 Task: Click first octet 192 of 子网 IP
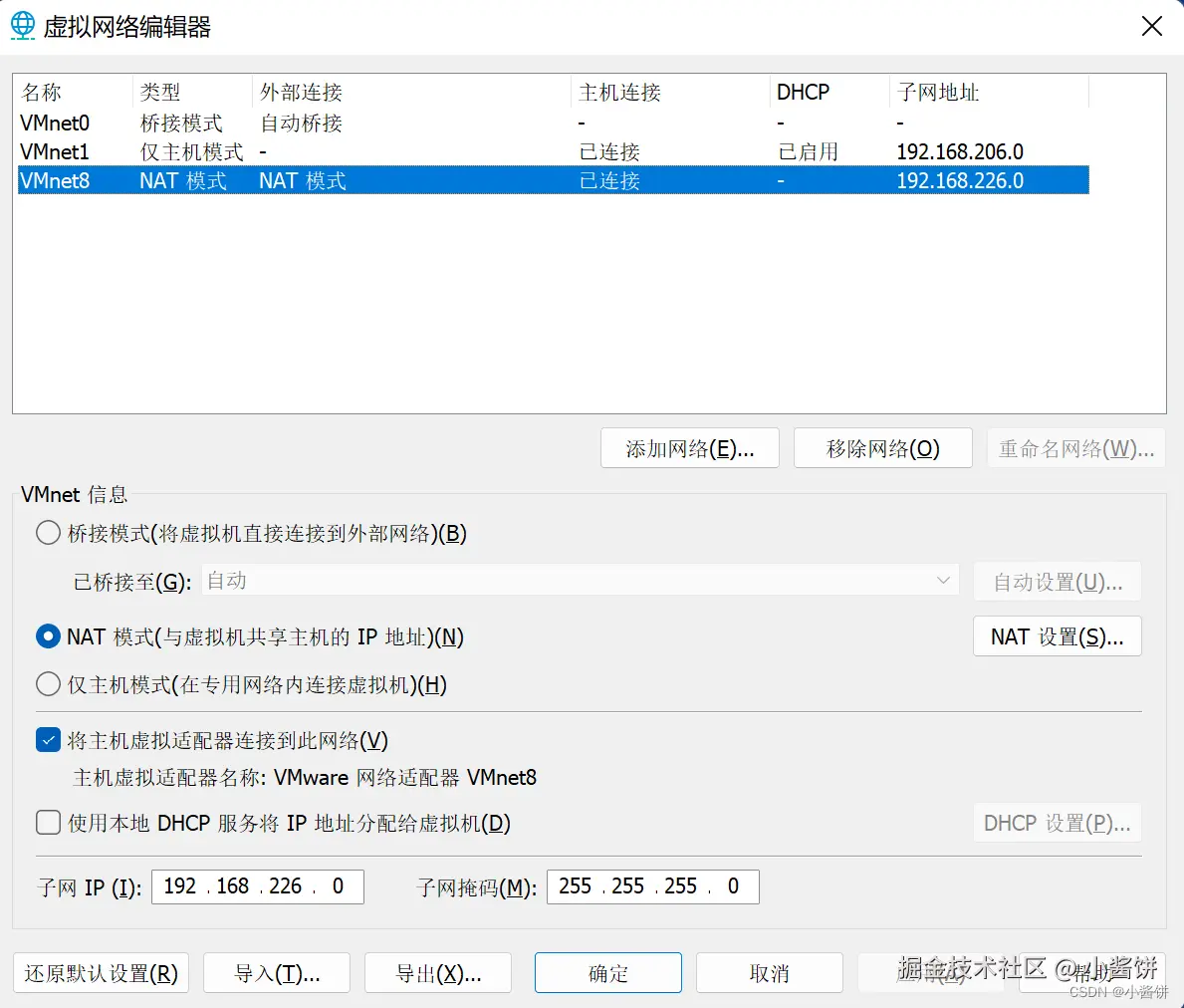click(179, 885)
